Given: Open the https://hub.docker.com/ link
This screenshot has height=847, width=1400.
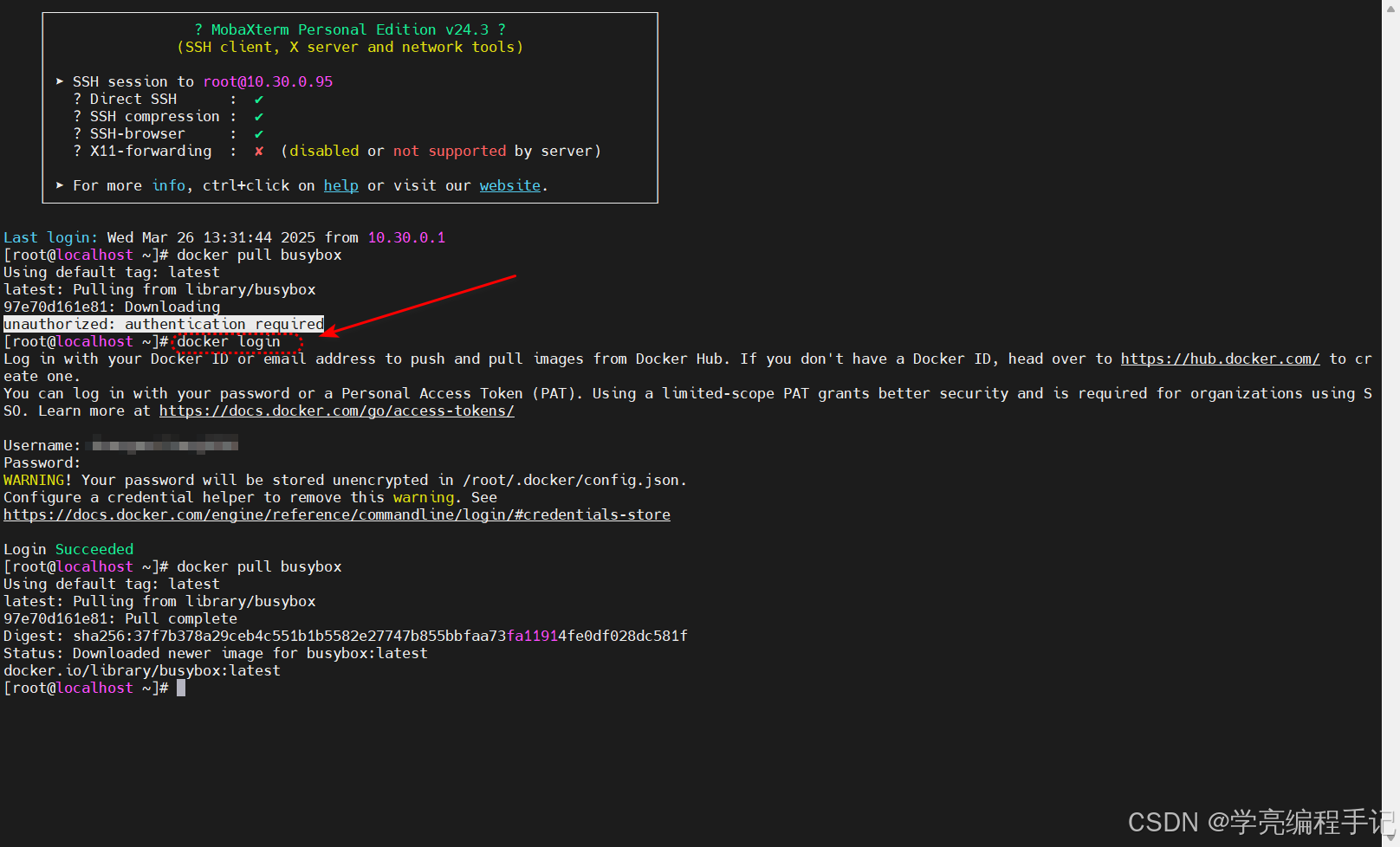Looking at the screenshot, I should 1219,359.
